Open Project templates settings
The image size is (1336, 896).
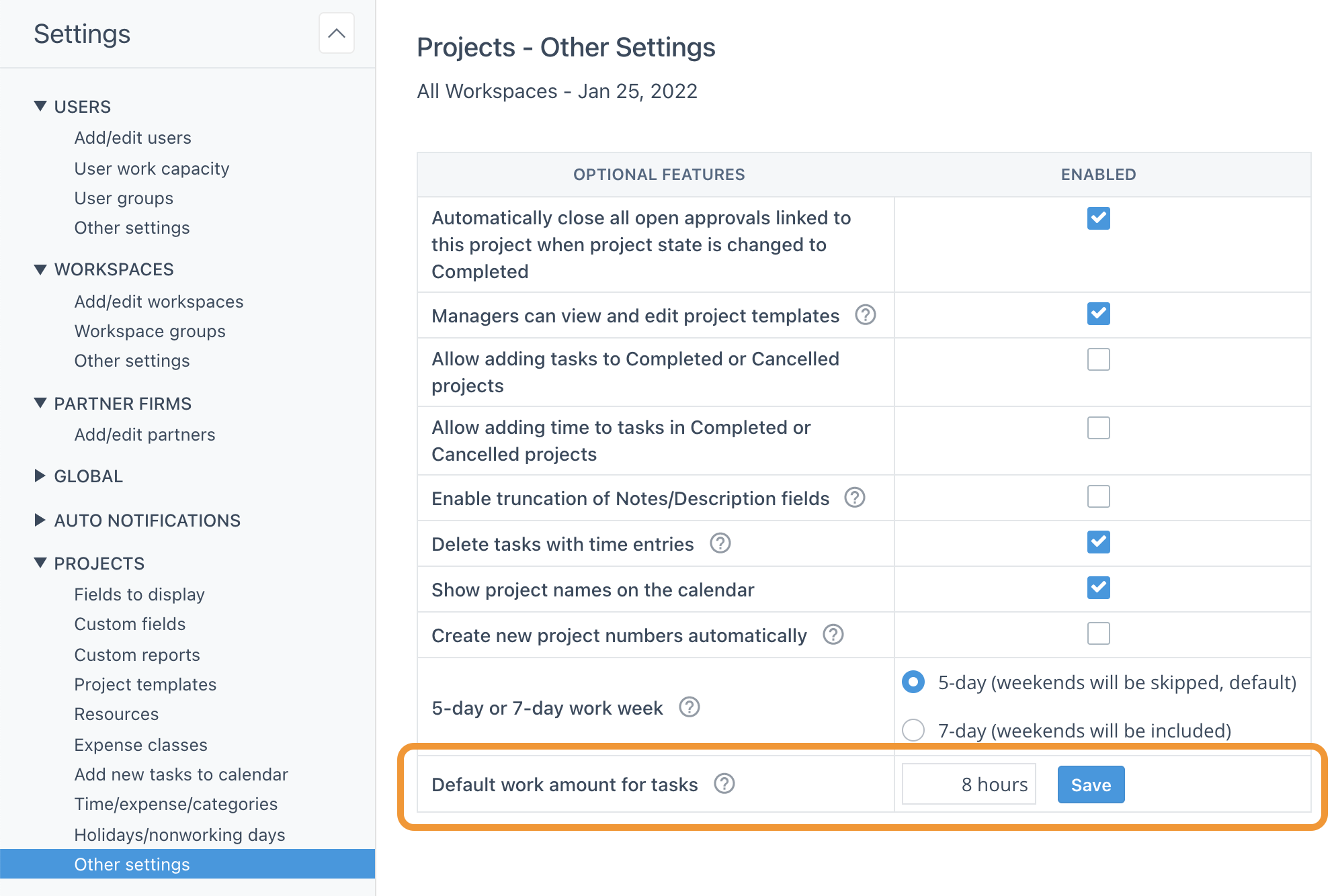tap(145, 684)
